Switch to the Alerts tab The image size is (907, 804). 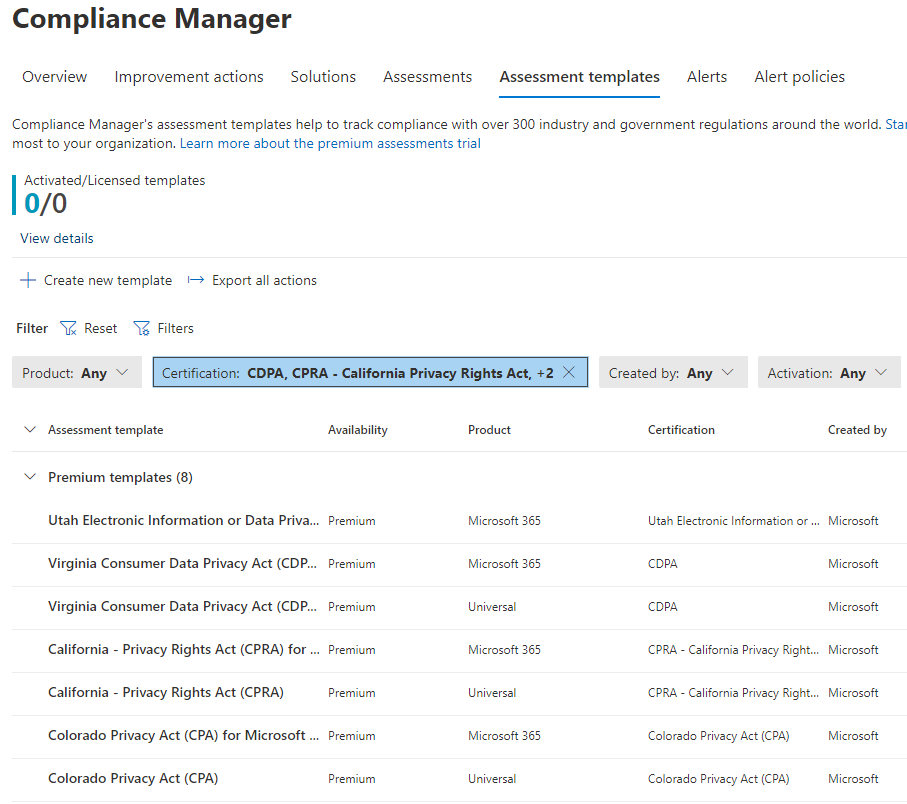click(x=707, y=77)
